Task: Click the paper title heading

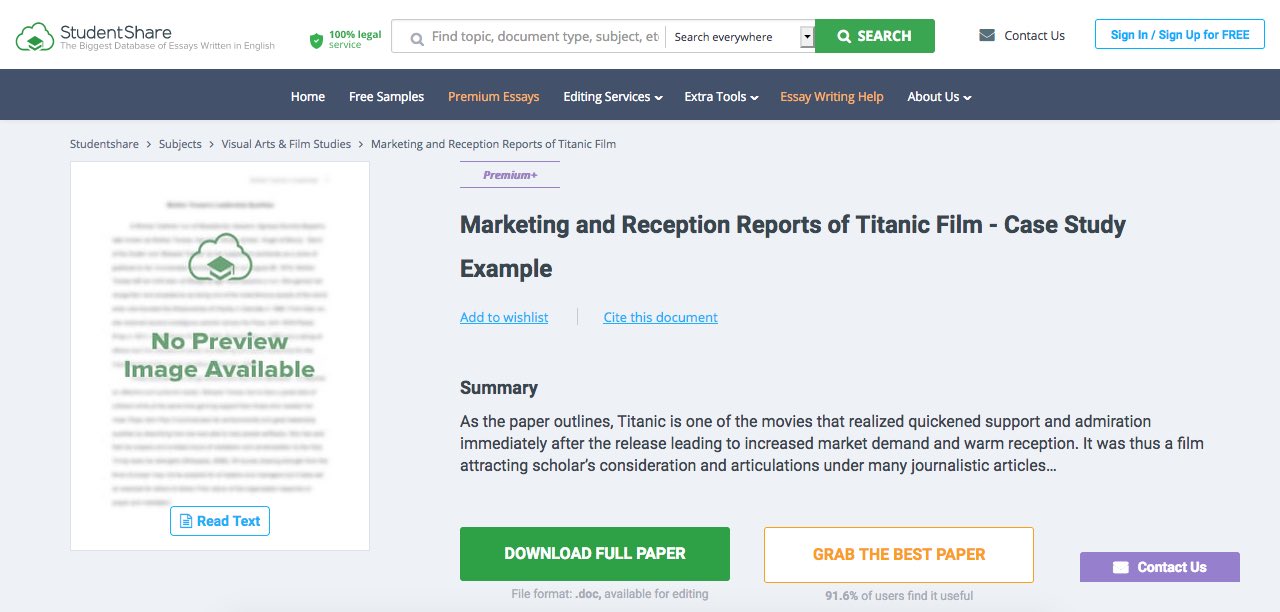Action: click(x=793, y=246)
